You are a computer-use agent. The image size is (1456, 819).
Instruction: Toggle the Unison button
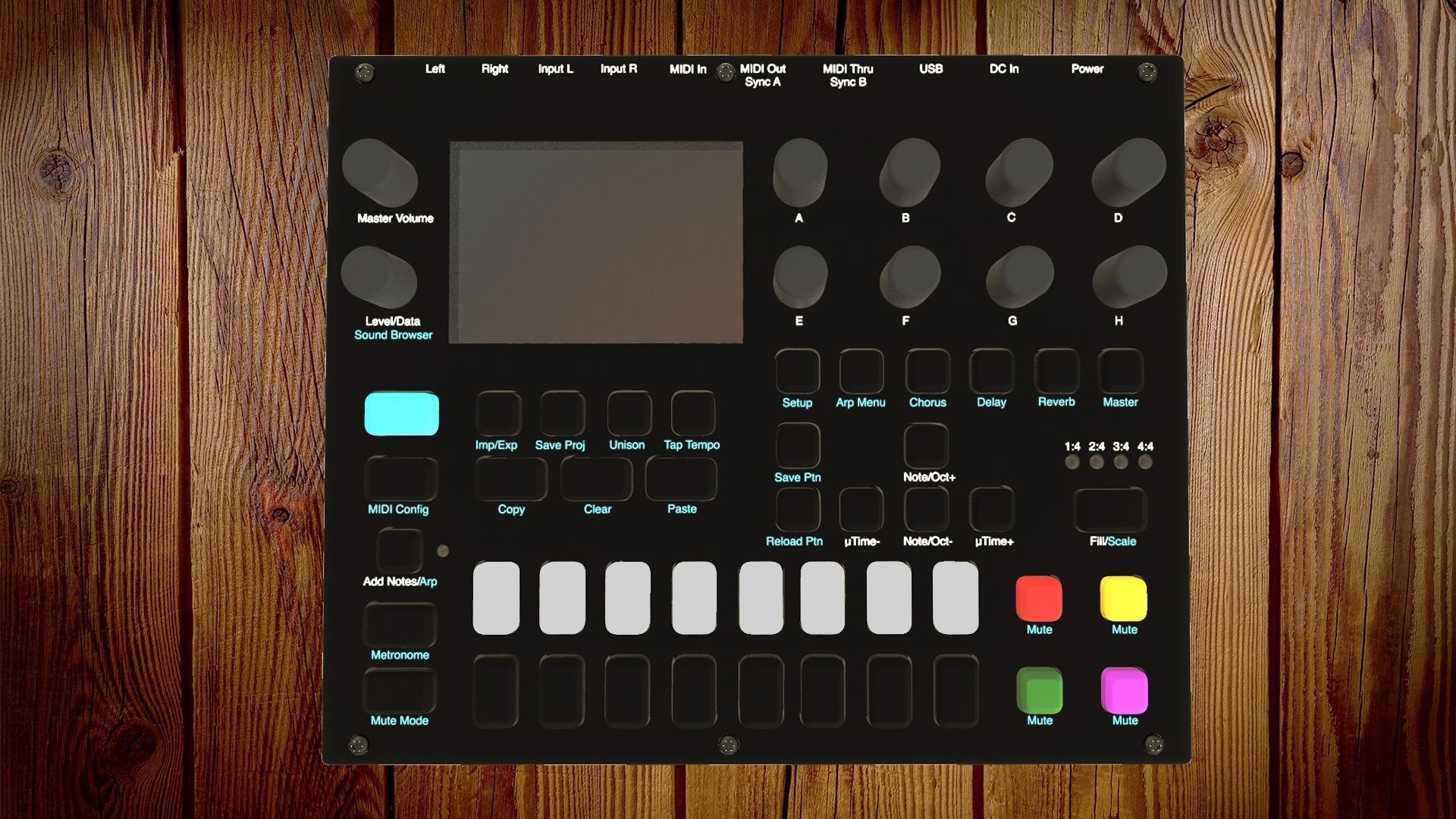629,413
